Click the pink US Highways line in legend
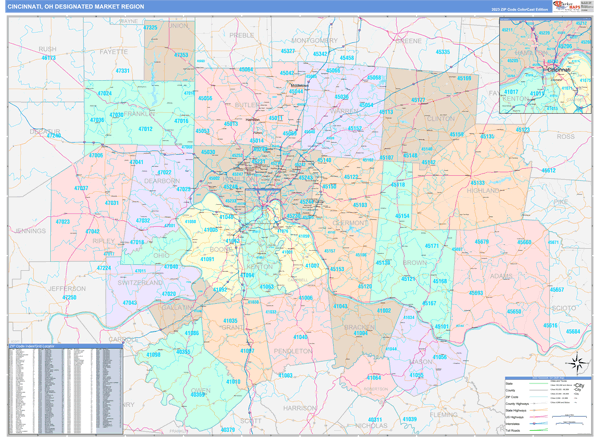This screenshot has height=437, width=600. (x=538, y=417)
